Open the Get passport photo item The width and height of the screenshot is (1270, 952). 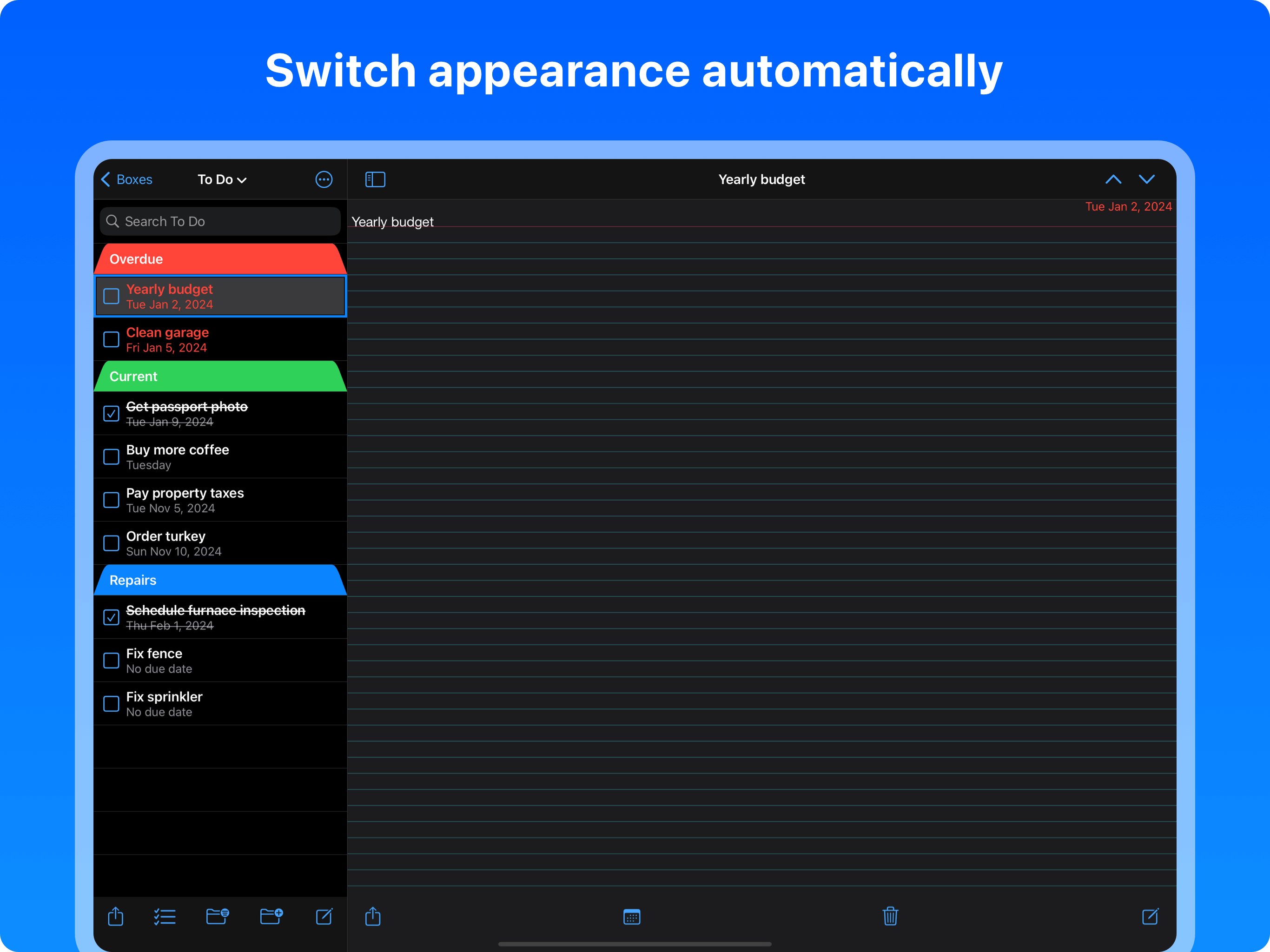(x=220, y=413)
